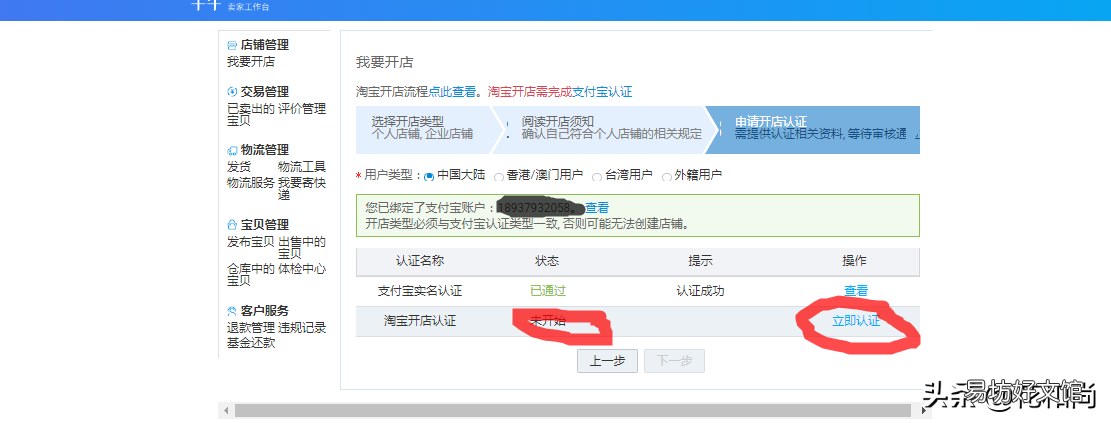
Task: Click the 支付宝实名认证 name cell
Action: tap(419, 291)
